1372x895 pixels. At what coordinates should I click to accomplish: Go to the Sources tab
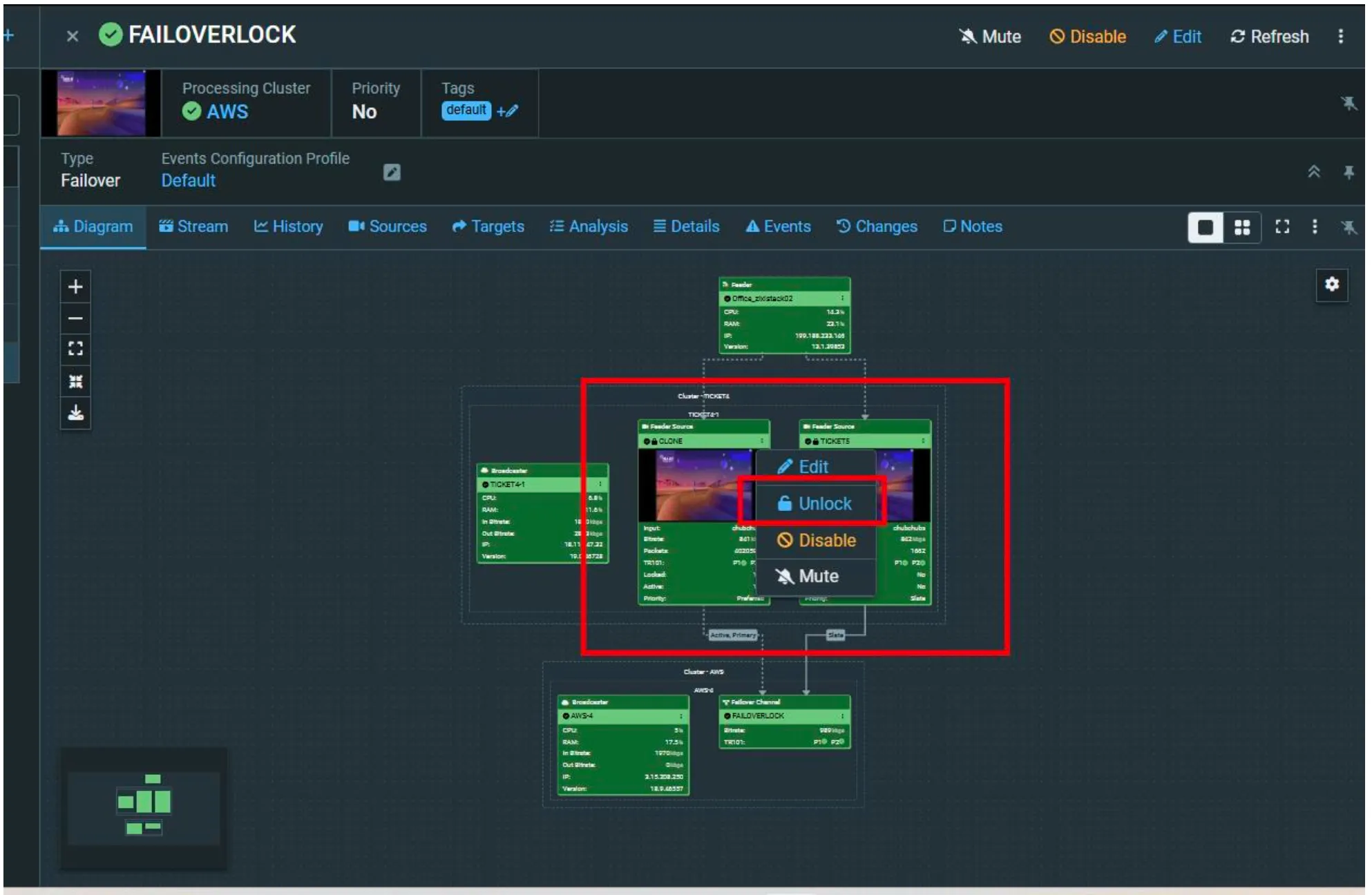pyautogui.click(x=388, y=227)
